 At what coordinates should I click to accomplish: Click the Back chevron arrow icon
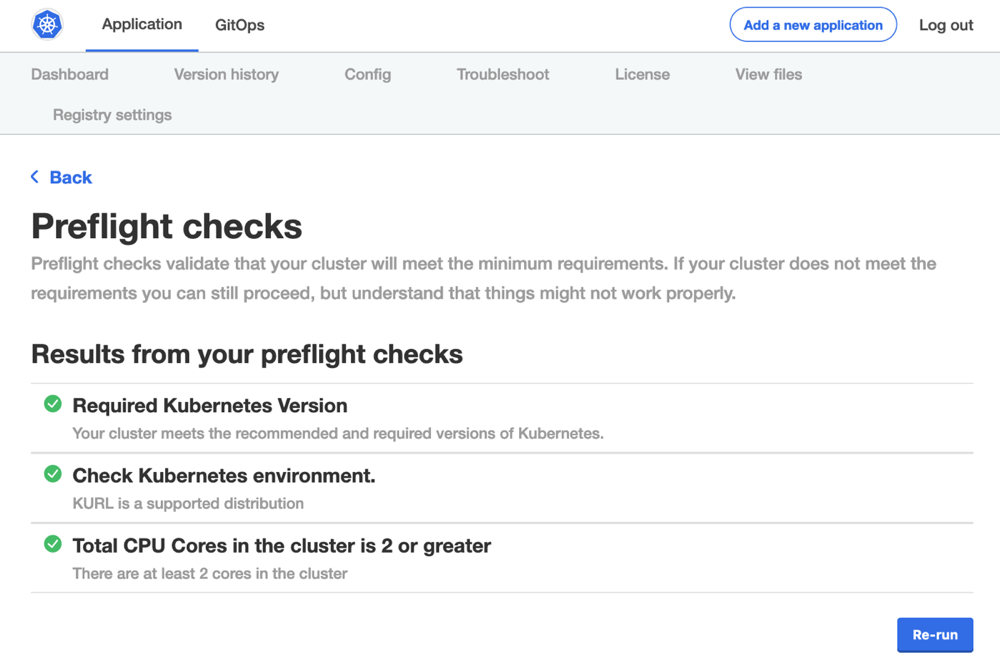coord(35,177)
